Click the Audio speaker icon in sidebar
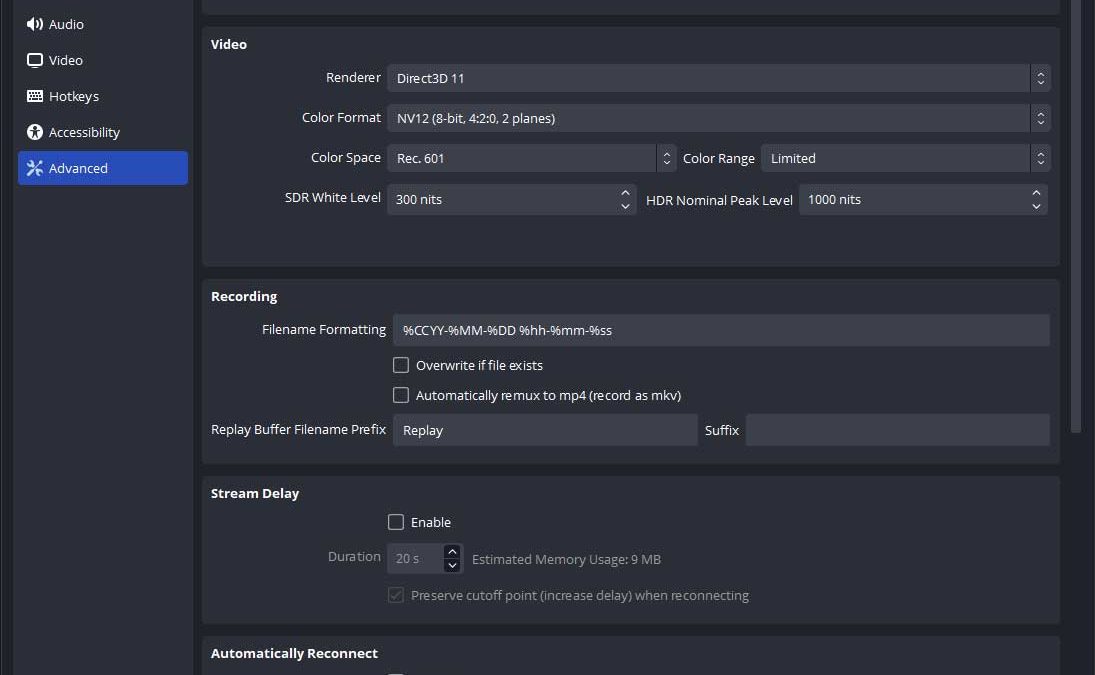The height and width of the screenshot is (675, 1095). [35, 24]
